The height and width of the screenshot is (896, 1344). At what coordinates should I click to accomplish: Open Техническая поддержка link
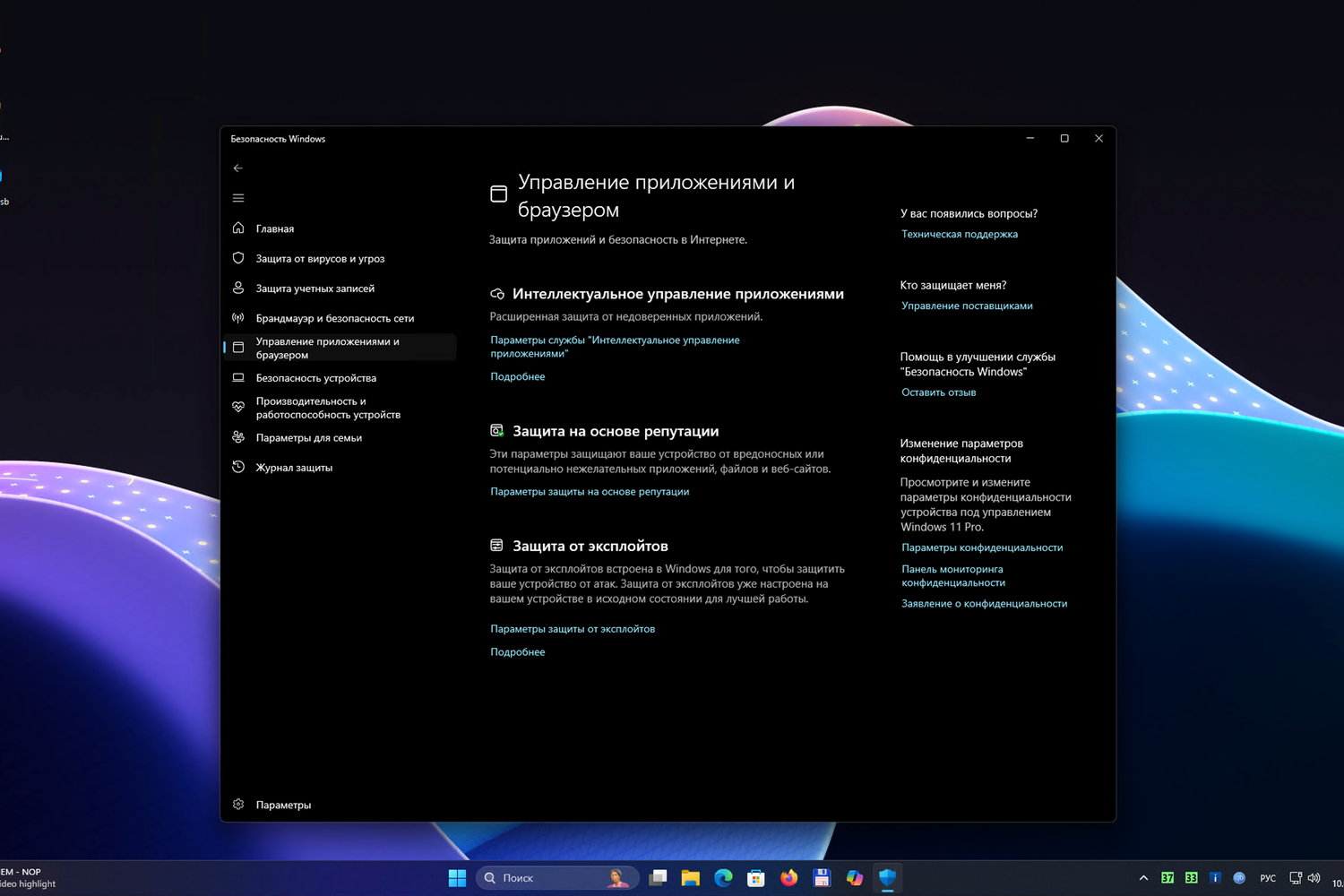click(960, 235)
